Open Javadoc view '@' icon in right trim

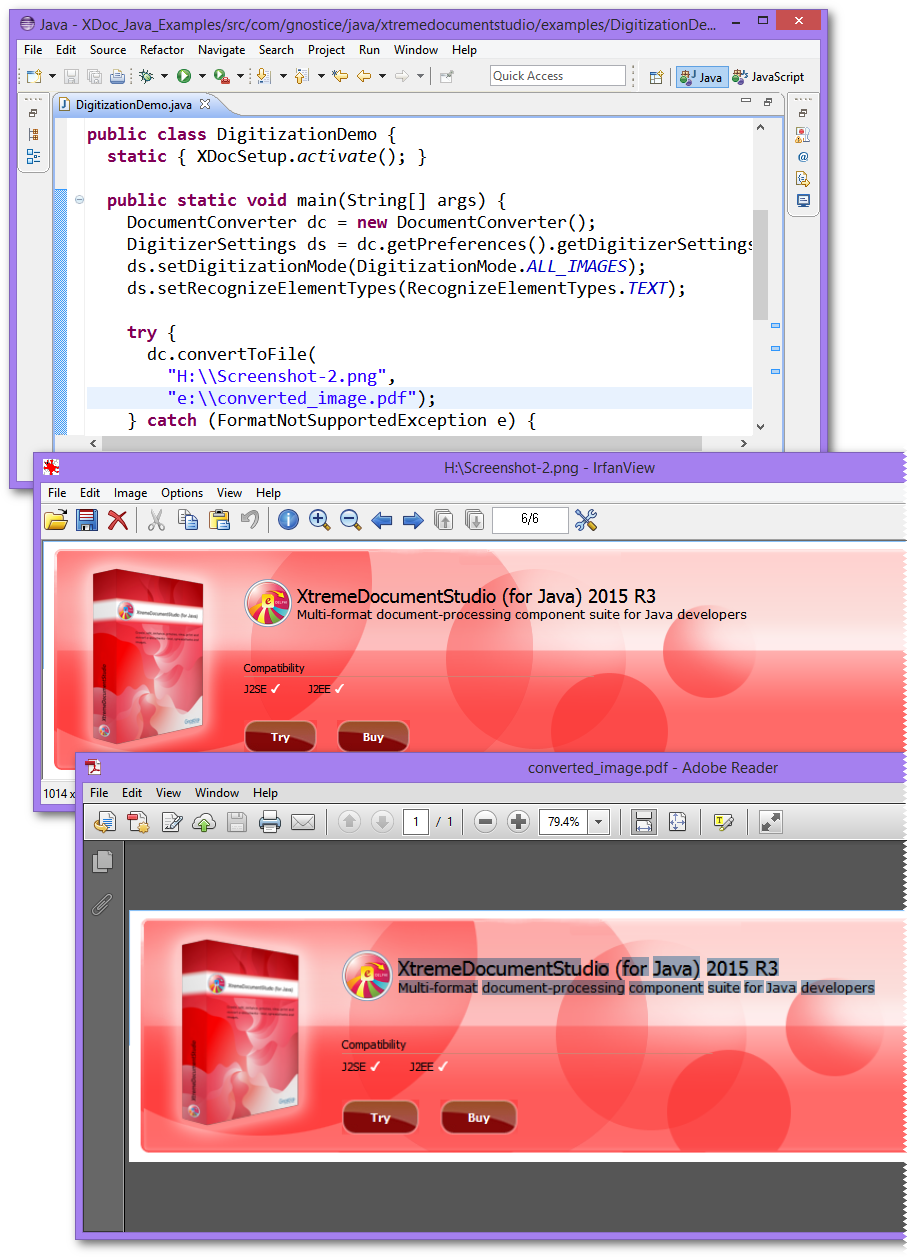point(803,157)
